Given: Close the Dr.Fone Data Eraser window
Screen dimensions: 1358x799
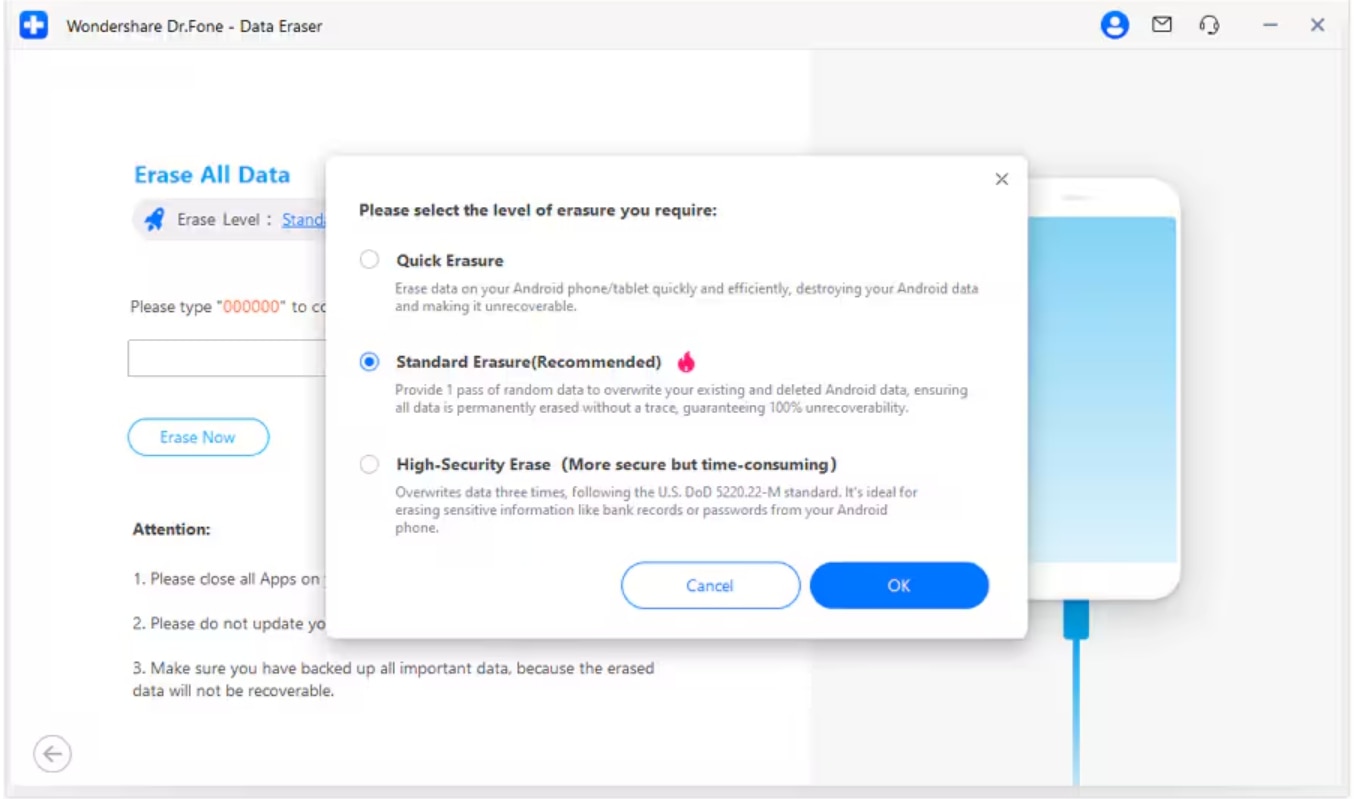Looking at the screenshot, I should [1317, 26].
